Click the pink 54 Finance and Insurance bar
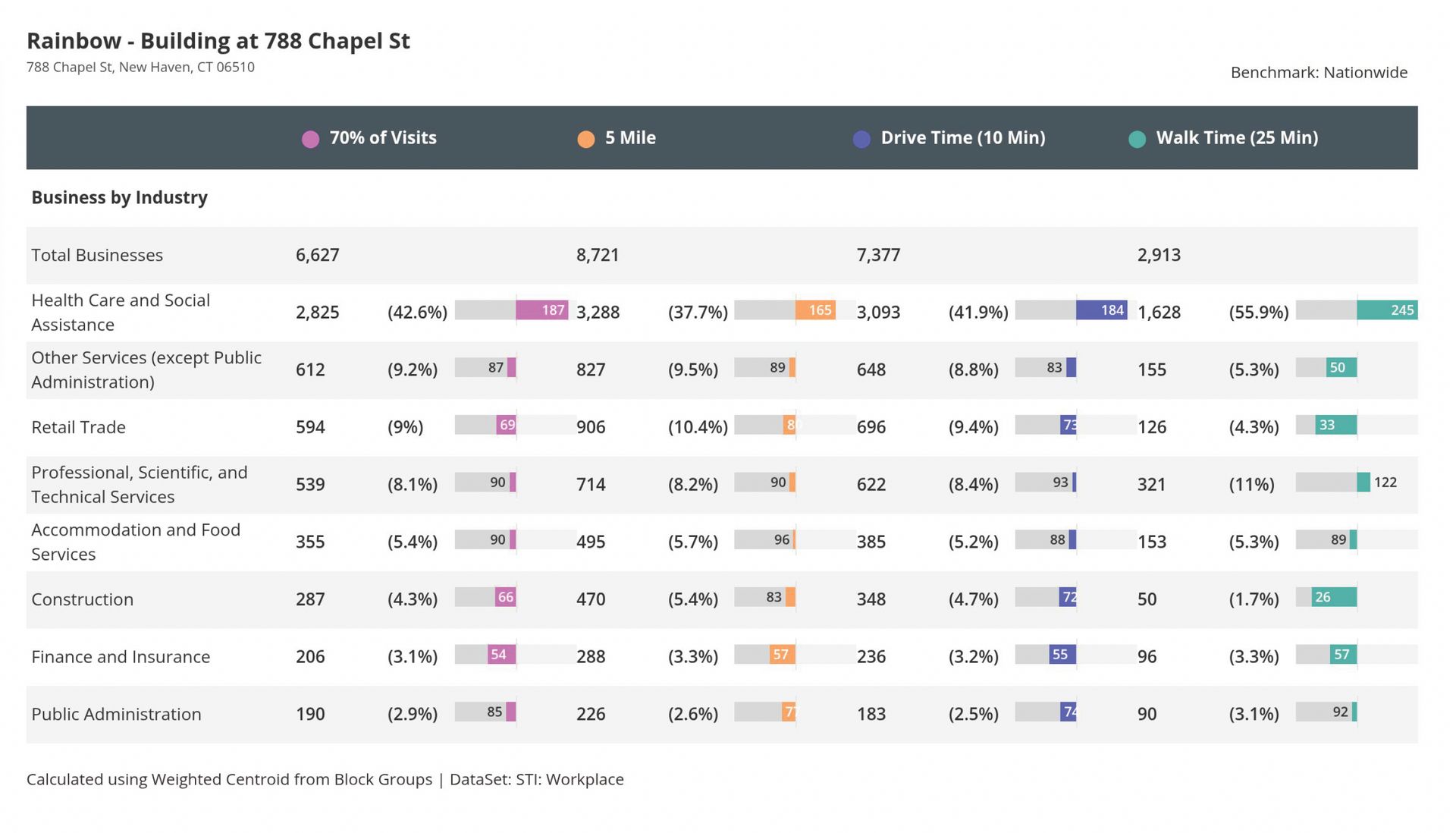Image resolution: width=1456 pixels, height=833 pixels. [501, 655]
